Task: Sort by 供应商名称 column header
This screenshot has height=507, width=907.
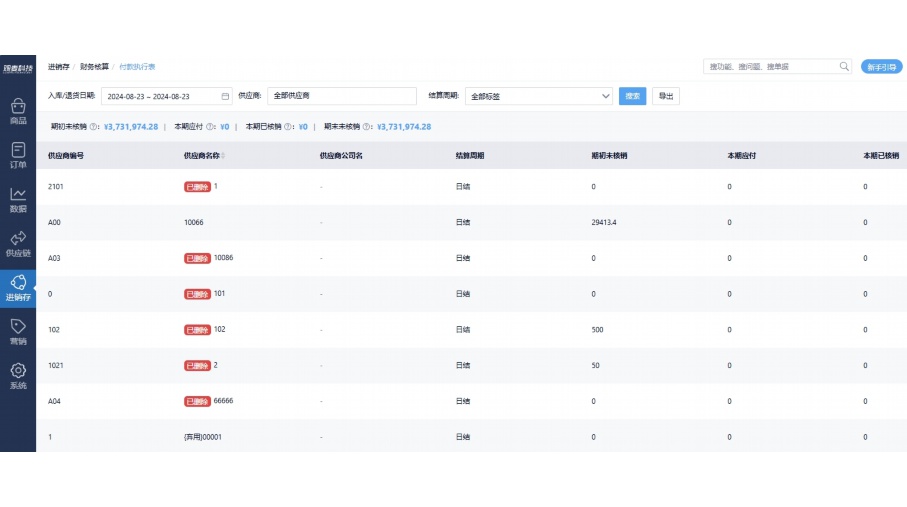Action: pos(205,156)
